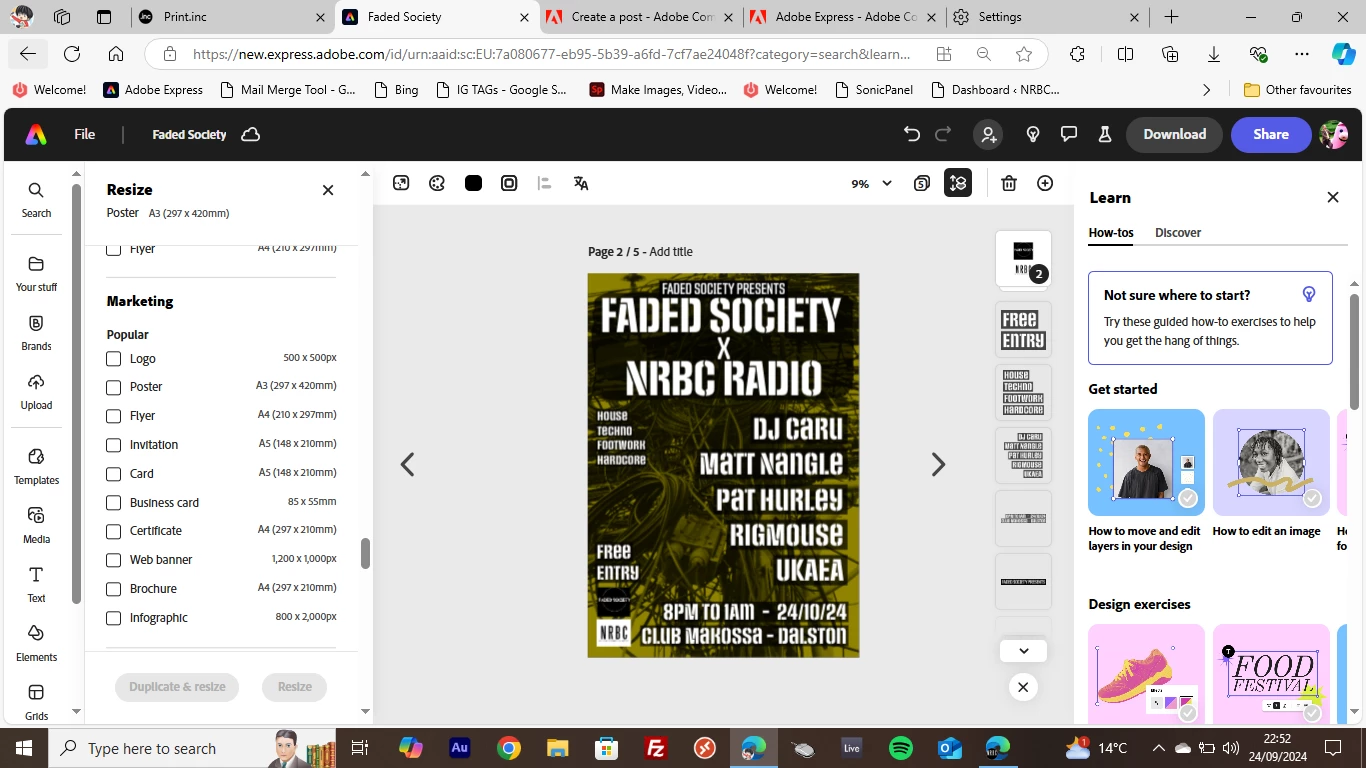Select the FREE ENTRY layer thumbnail
The image size is (1366, 768).
click(1023, 329)
